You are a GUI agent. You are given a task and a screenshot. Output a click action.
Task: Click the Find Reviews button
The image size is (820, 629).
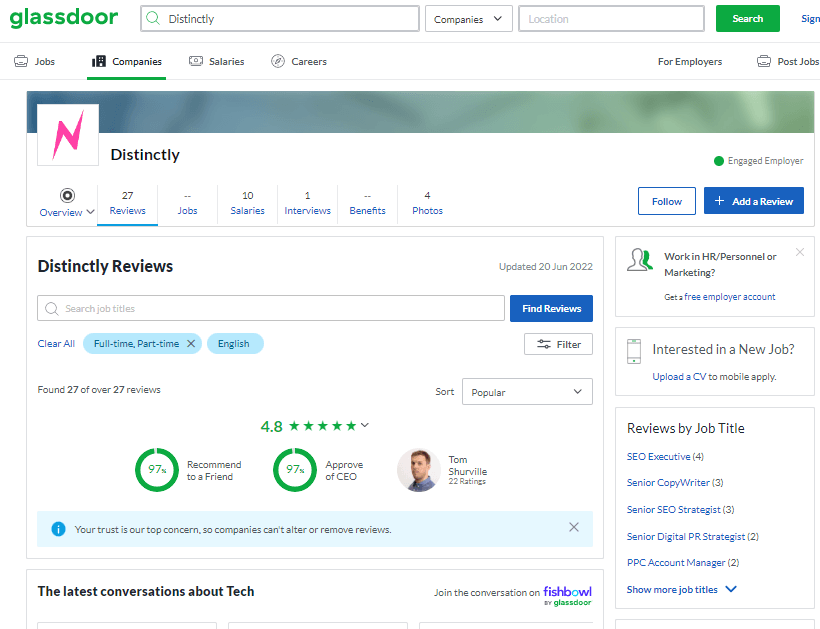(x=551, y=308)
